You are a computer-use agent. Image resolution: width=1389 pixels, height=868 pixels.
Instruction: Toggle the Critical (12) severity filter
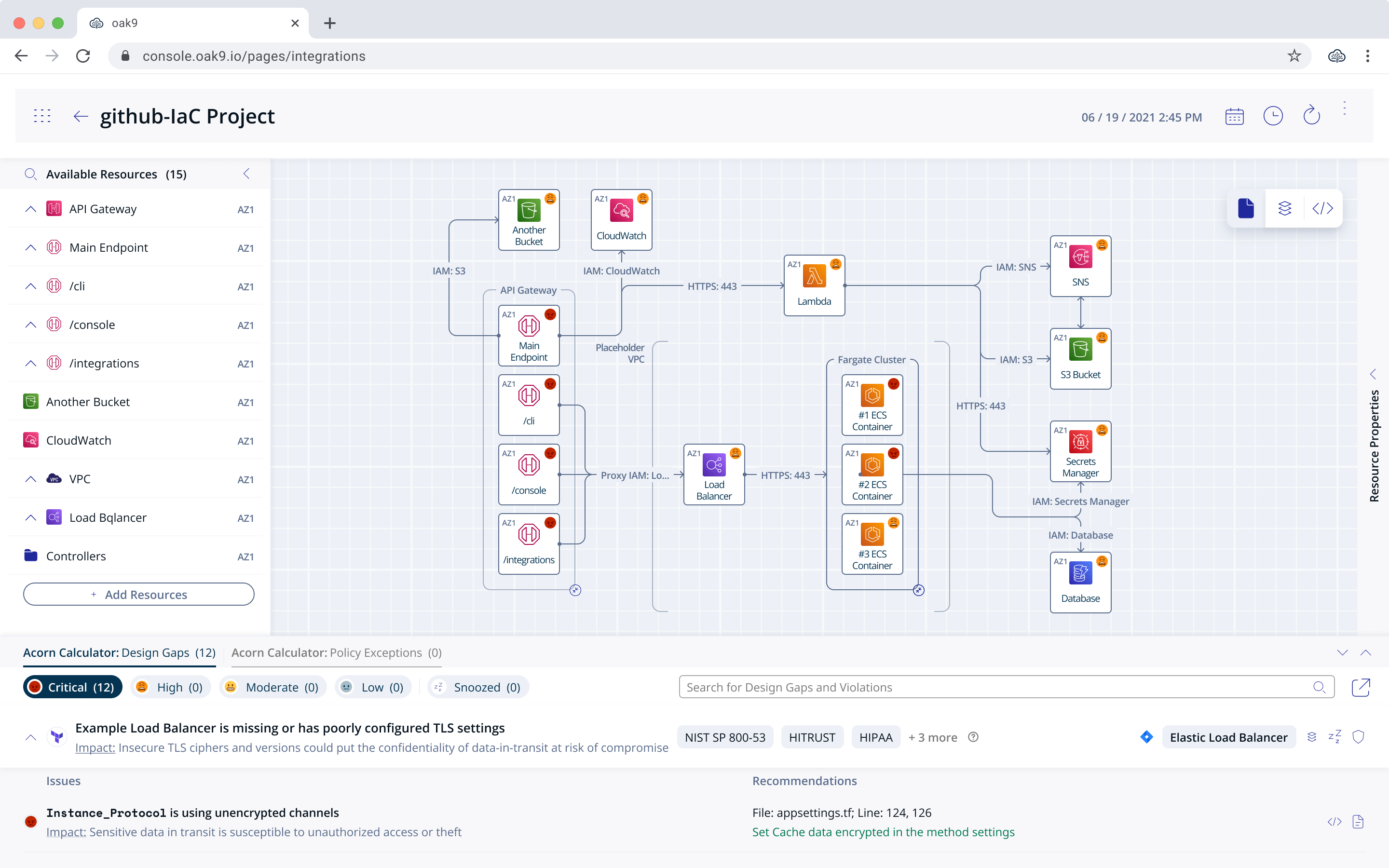(73, 687)
